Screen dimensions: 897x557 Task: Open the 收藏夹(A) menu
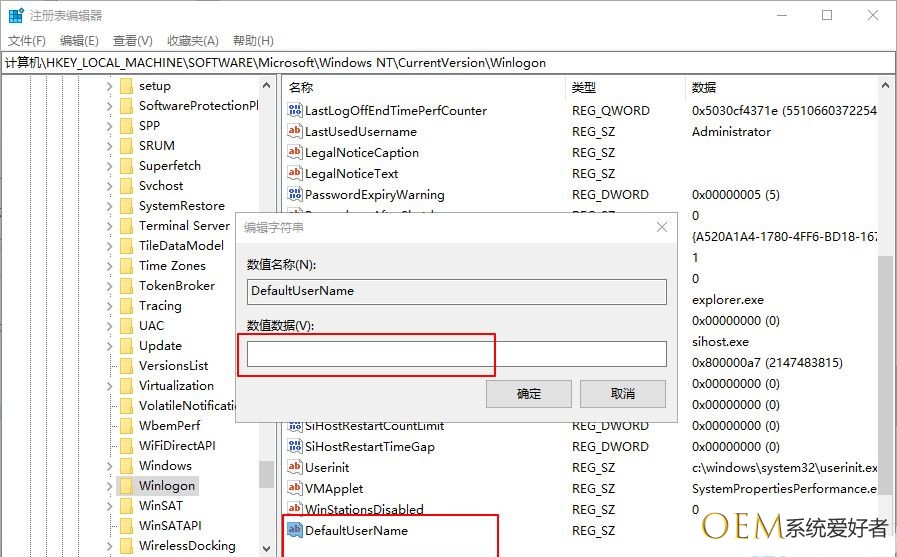192,41
